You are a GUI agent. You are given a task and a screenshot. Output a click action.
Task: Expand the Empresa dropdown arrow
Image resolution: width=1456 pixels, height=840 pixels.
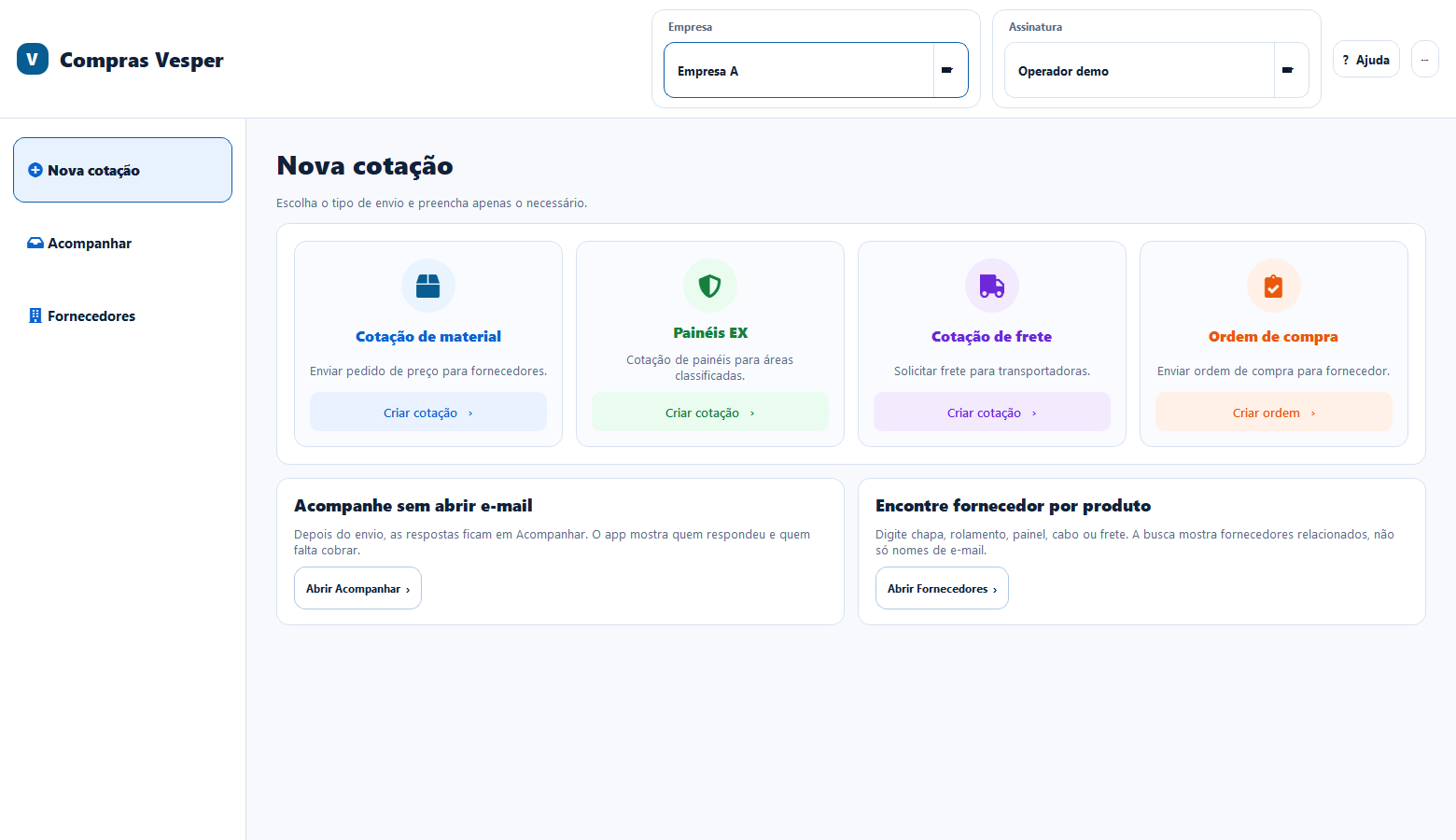(x=947, y=70)
